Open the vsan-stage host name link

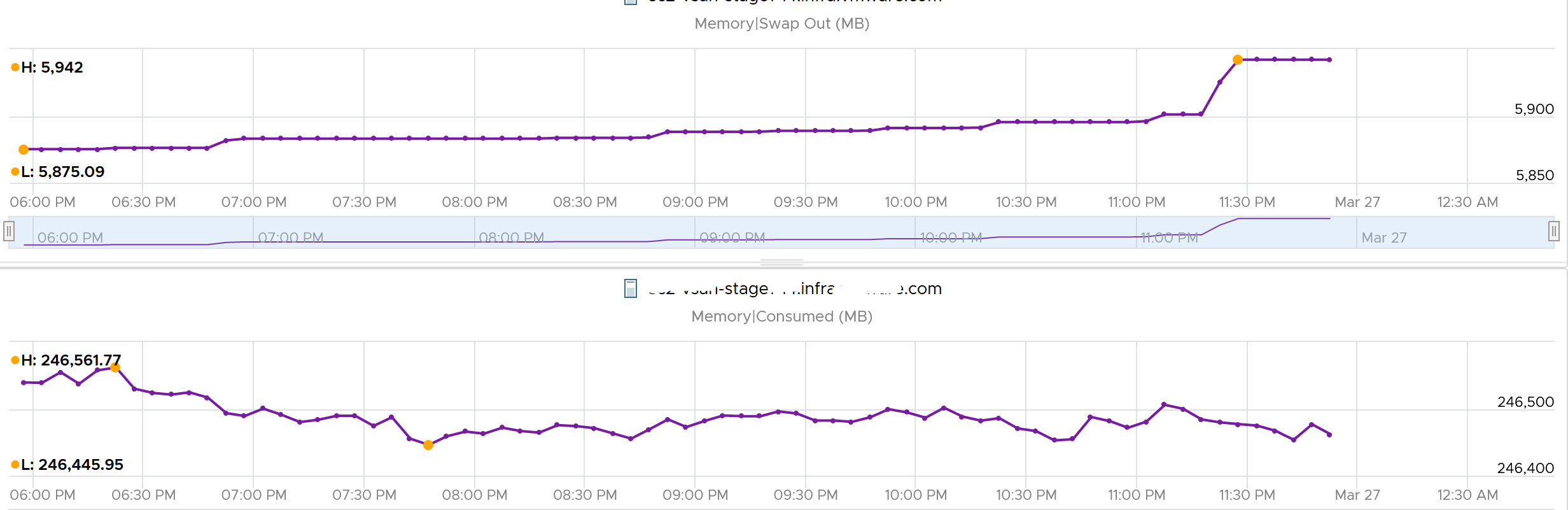click(x=795, y=288)
